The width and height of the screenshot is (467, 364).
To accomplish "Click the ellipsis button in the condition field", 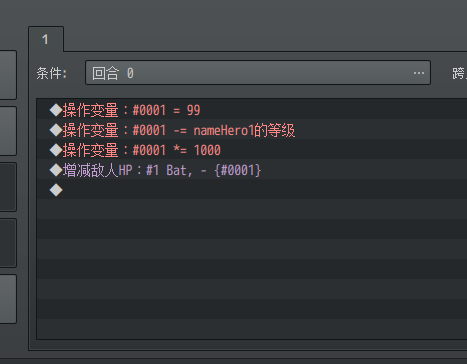I will [x=419, y=73].
